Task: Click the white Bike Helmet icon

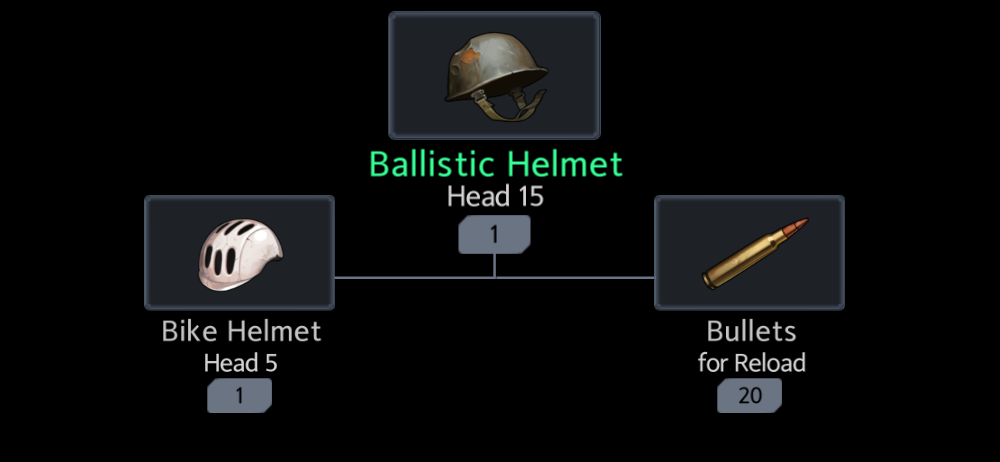Action: click(x=240, y=253)
